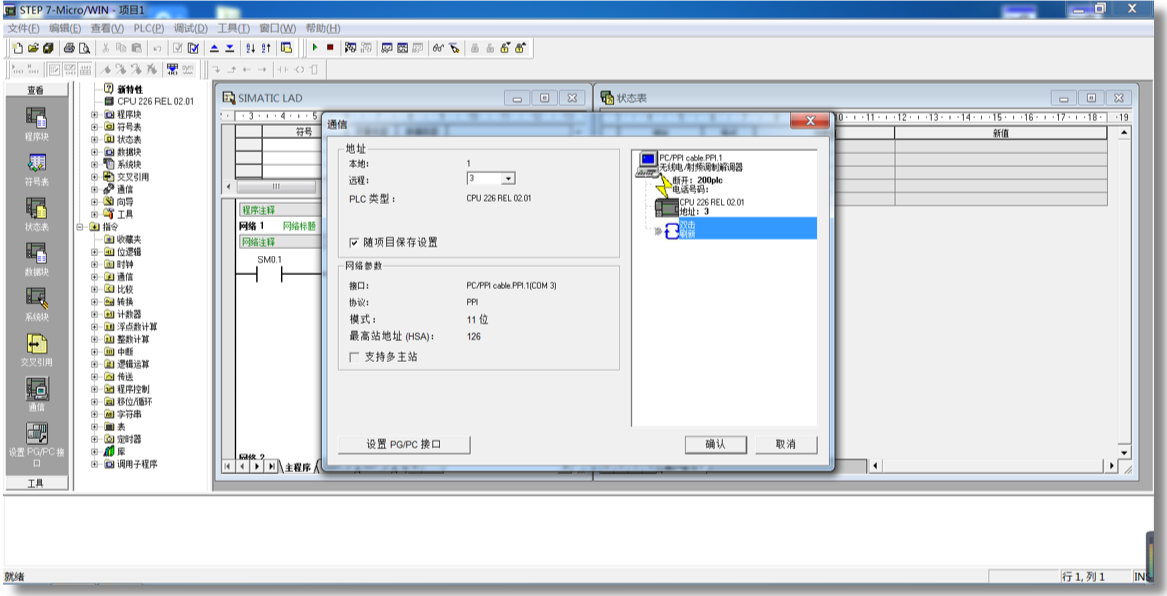The width and height of the screenshot is (1167, 596).
Task: Click the PC/PPI cable.PPI.1 computer icon
Action: coord(647,163)
